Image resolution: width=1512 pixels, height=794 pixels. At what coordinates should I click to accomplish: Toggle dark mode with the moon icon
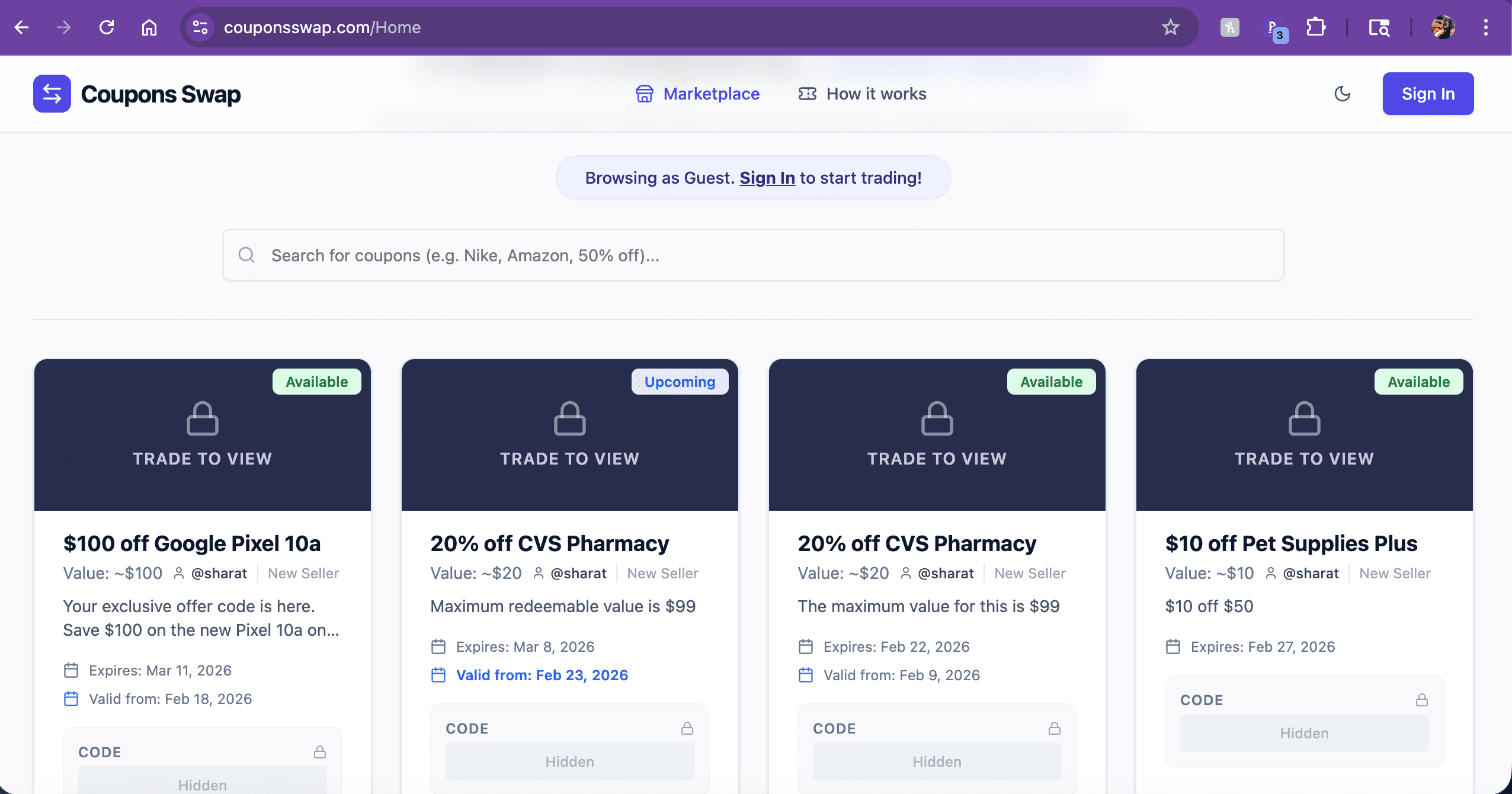click(1342, 94)
